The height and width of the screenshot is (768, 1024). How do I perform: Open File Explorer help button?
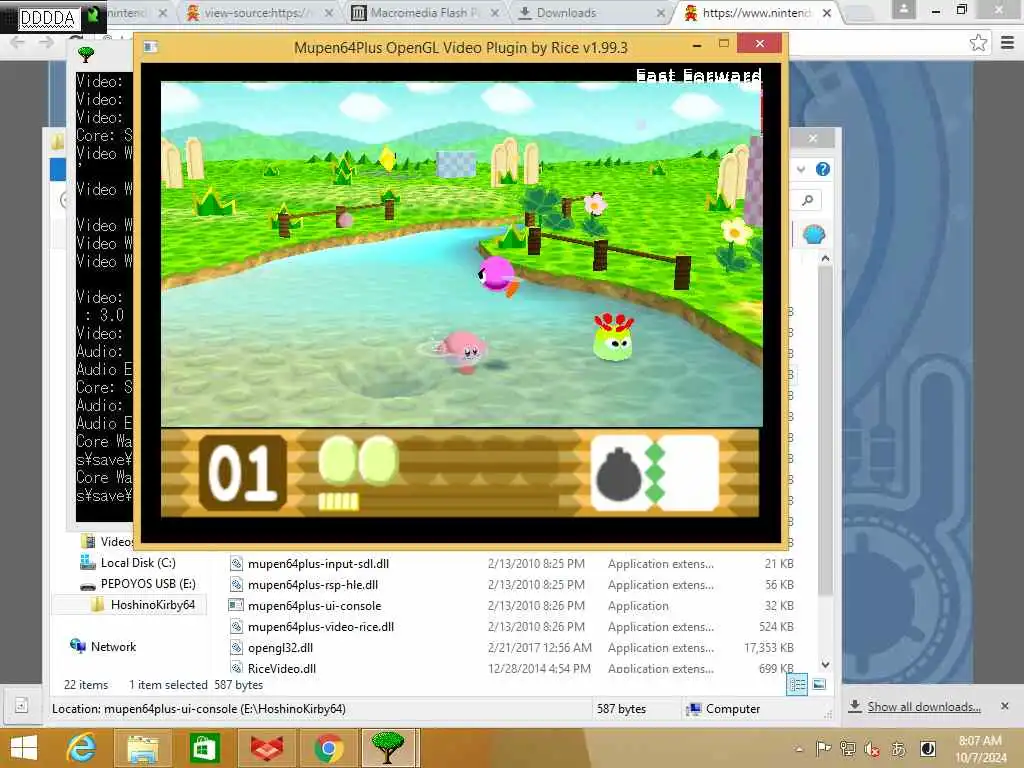pyautogui.click(x=823, y=170)
